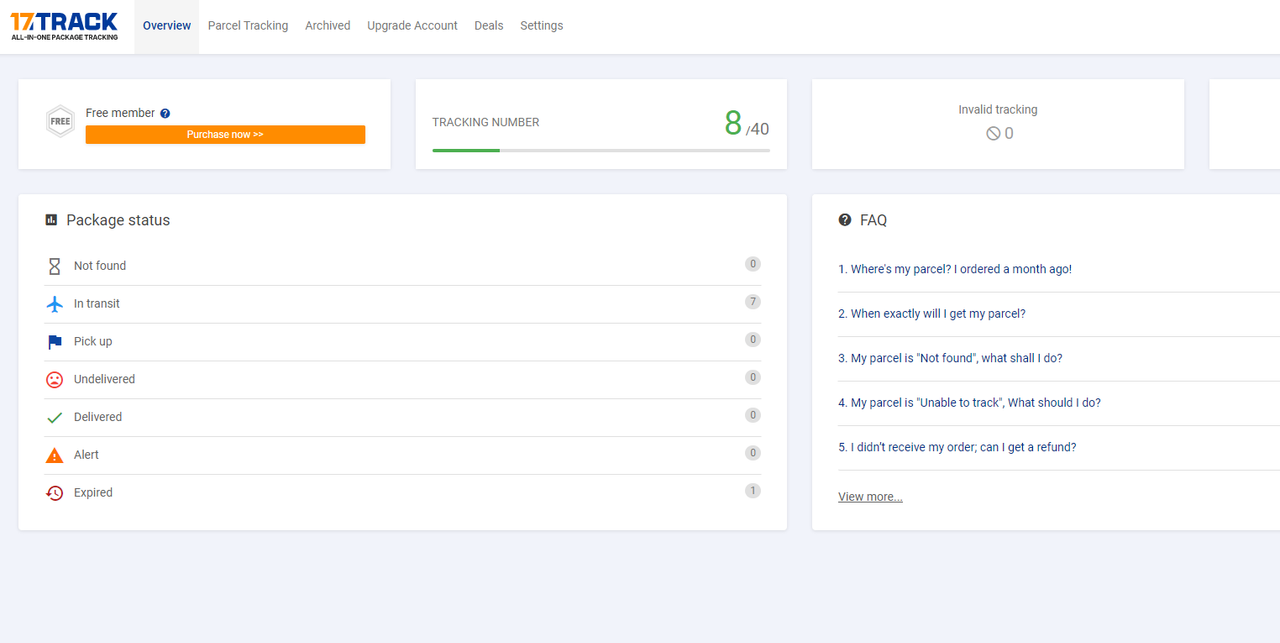
Task: Open the Settings tab
Action: pos(541,26)
